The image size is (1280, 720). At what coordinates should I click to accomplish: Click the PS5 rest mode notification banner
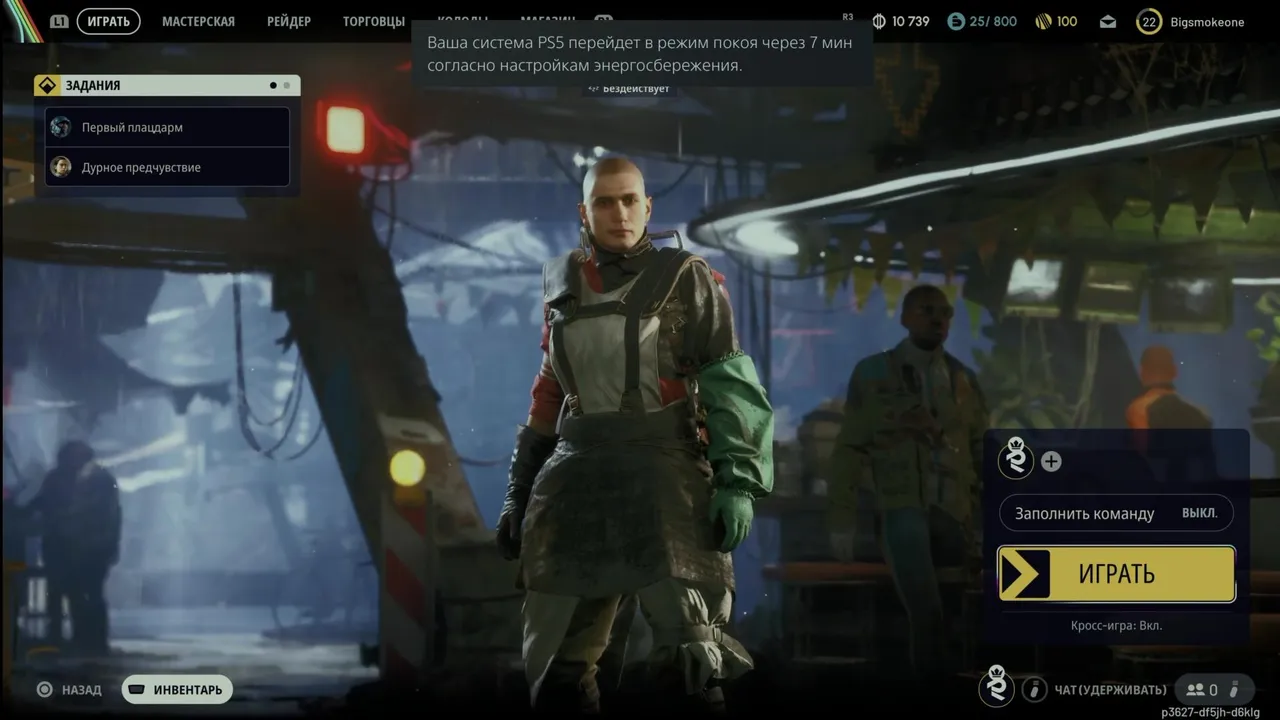(642, 54)
